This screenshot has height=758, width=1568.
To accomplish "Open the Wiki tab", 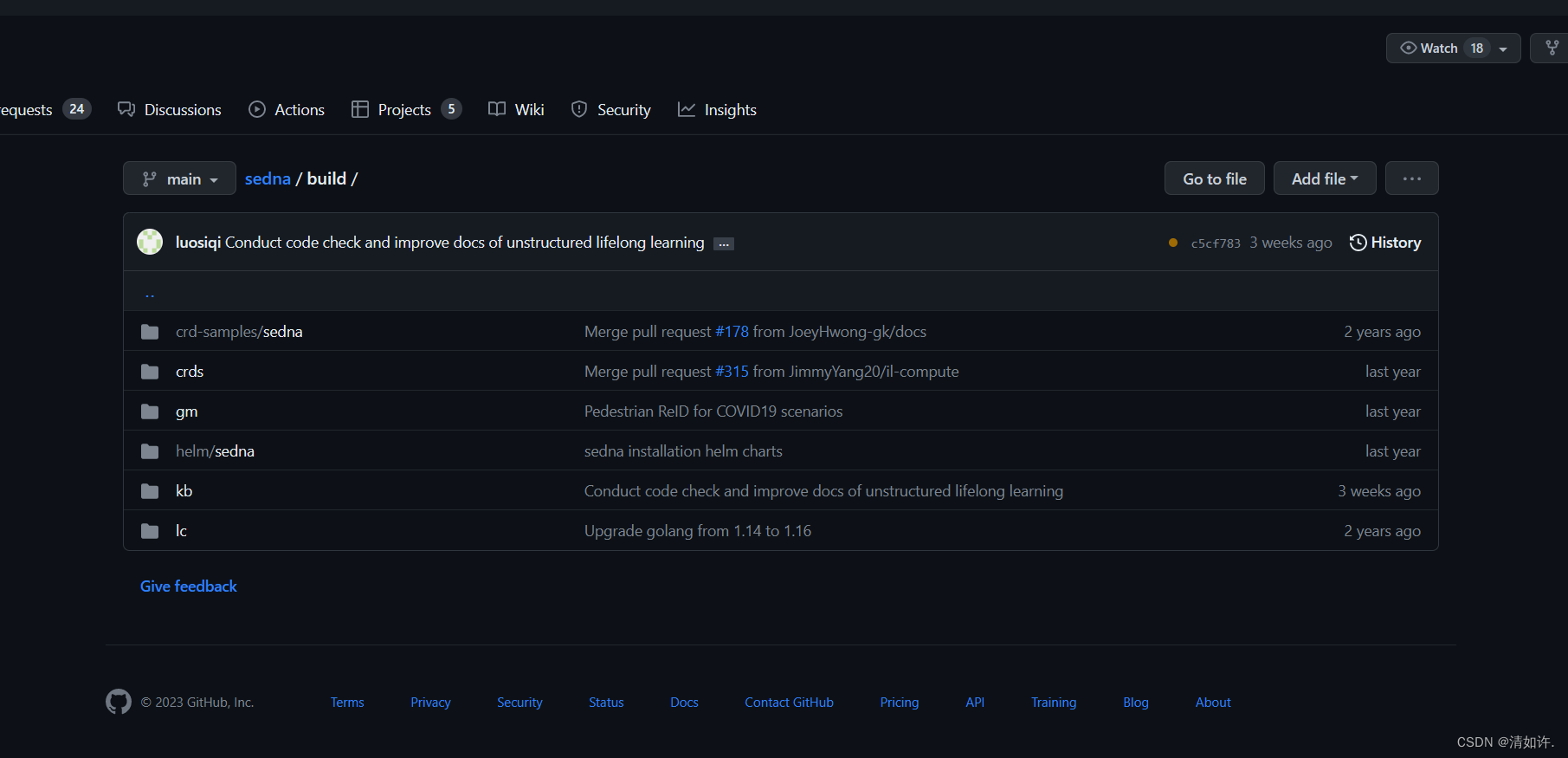I will (x=516, y=109).
